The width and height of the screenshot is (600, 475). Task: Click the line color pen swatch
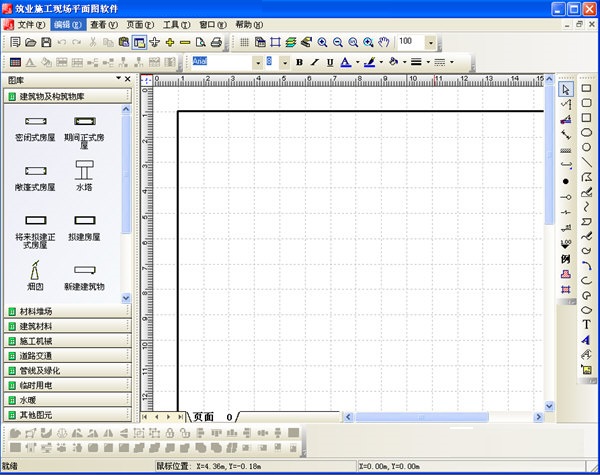[369, 62]
